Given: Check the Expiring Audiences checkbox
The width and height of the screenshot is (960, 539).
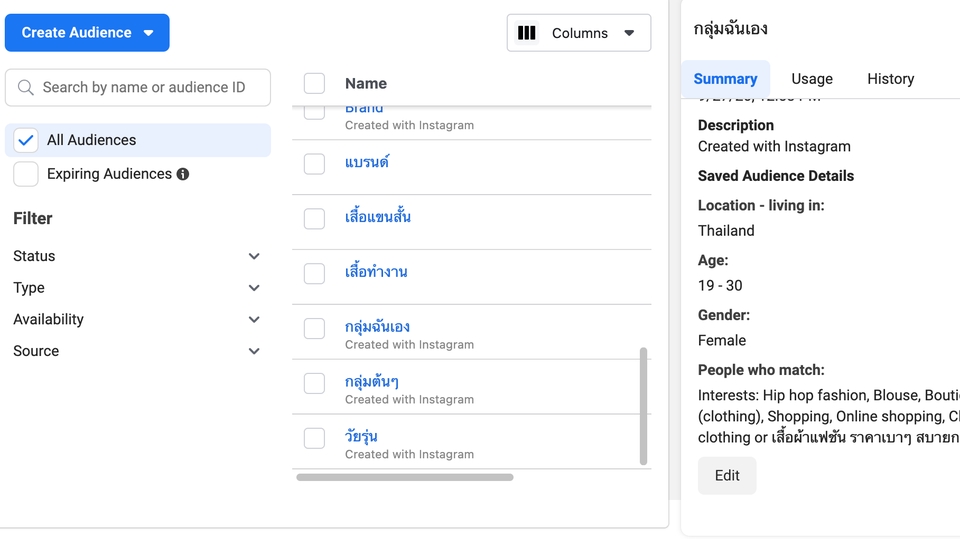Looking at the screenshot, I should (x=26, y=174).
